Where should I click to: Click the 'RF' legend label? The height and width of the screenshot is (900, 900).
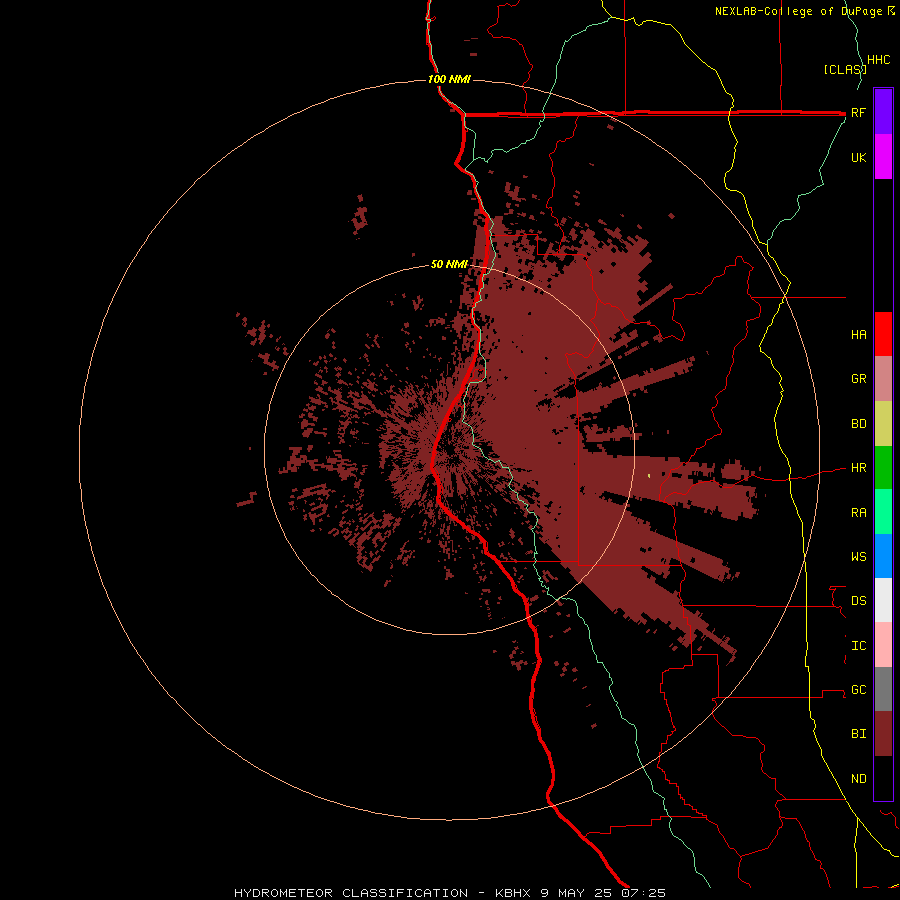coord(858,112)
